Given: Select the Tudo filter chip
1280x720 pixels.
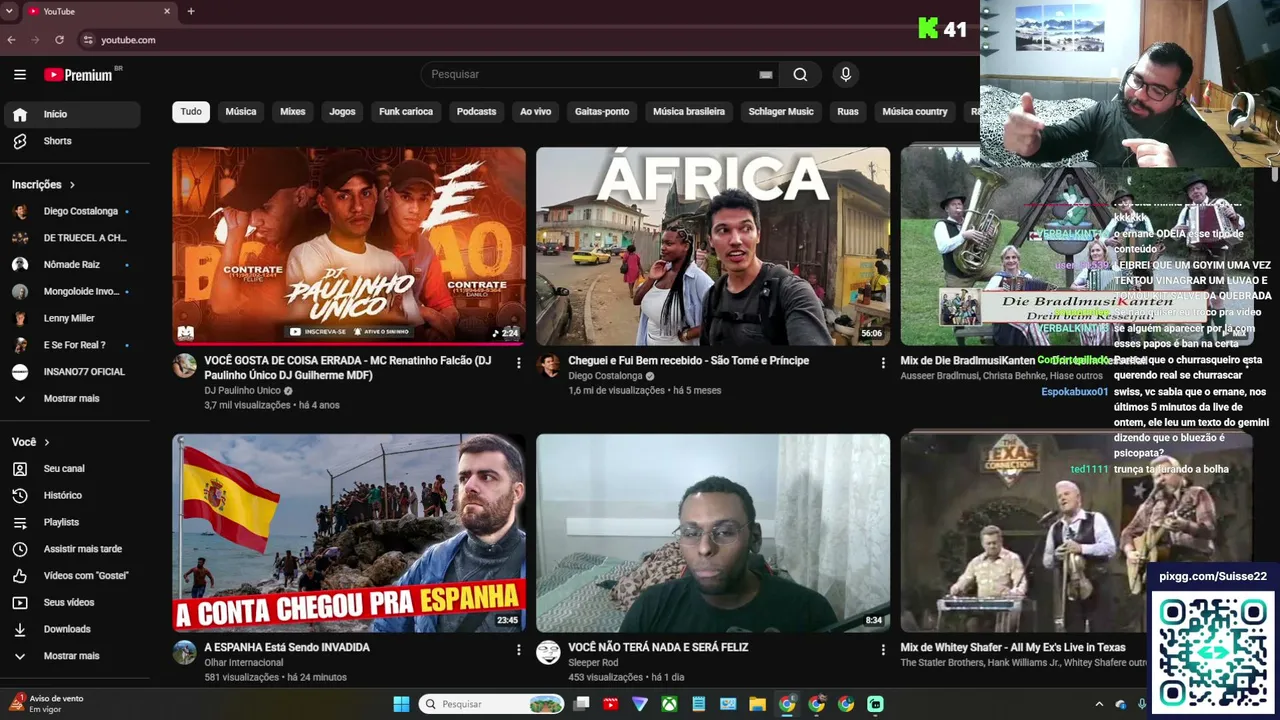Looking at the screenshot, I should (191, 112).
